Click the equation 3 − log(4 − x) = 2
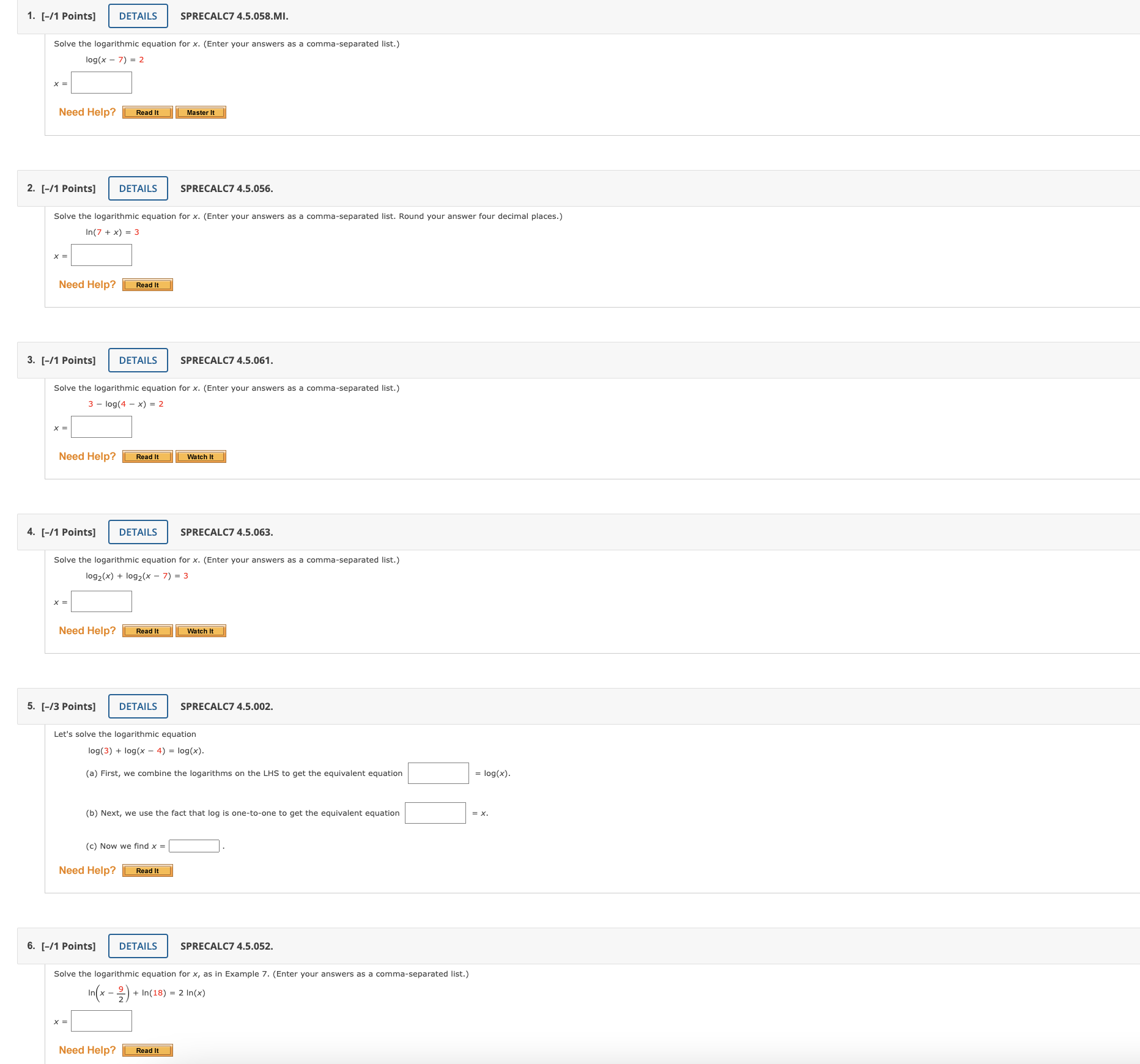 126,404
